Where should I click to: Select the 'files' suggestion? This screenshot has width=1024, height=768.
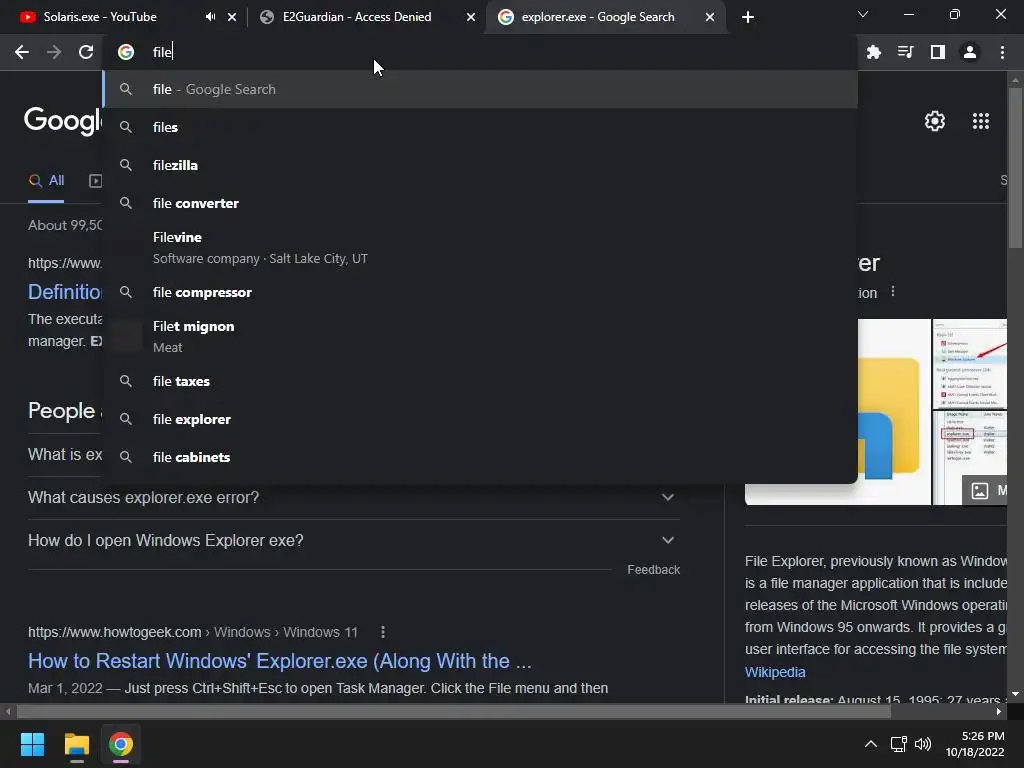click(481, 127)
